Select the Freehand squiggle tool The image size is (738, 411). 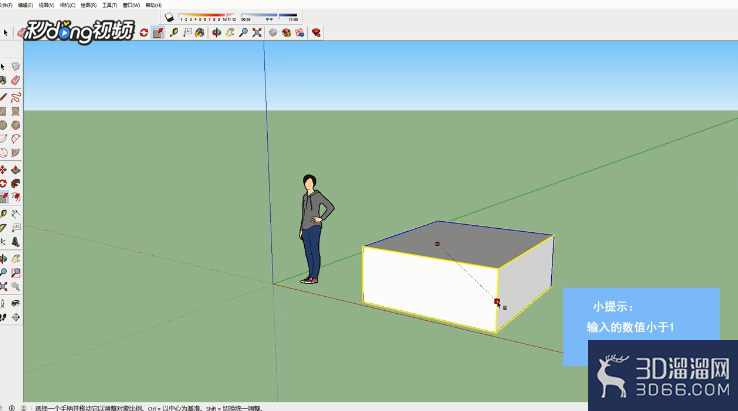pos(16,97)
